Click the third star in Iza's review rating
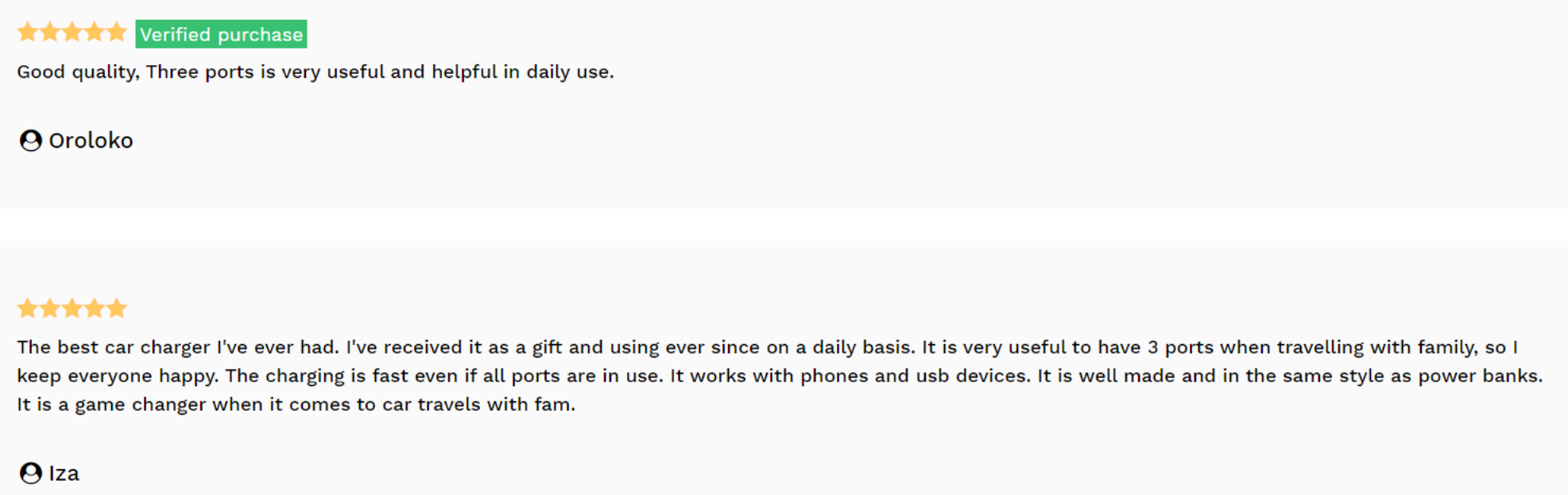1568x495 pixels. click(72, 308)
